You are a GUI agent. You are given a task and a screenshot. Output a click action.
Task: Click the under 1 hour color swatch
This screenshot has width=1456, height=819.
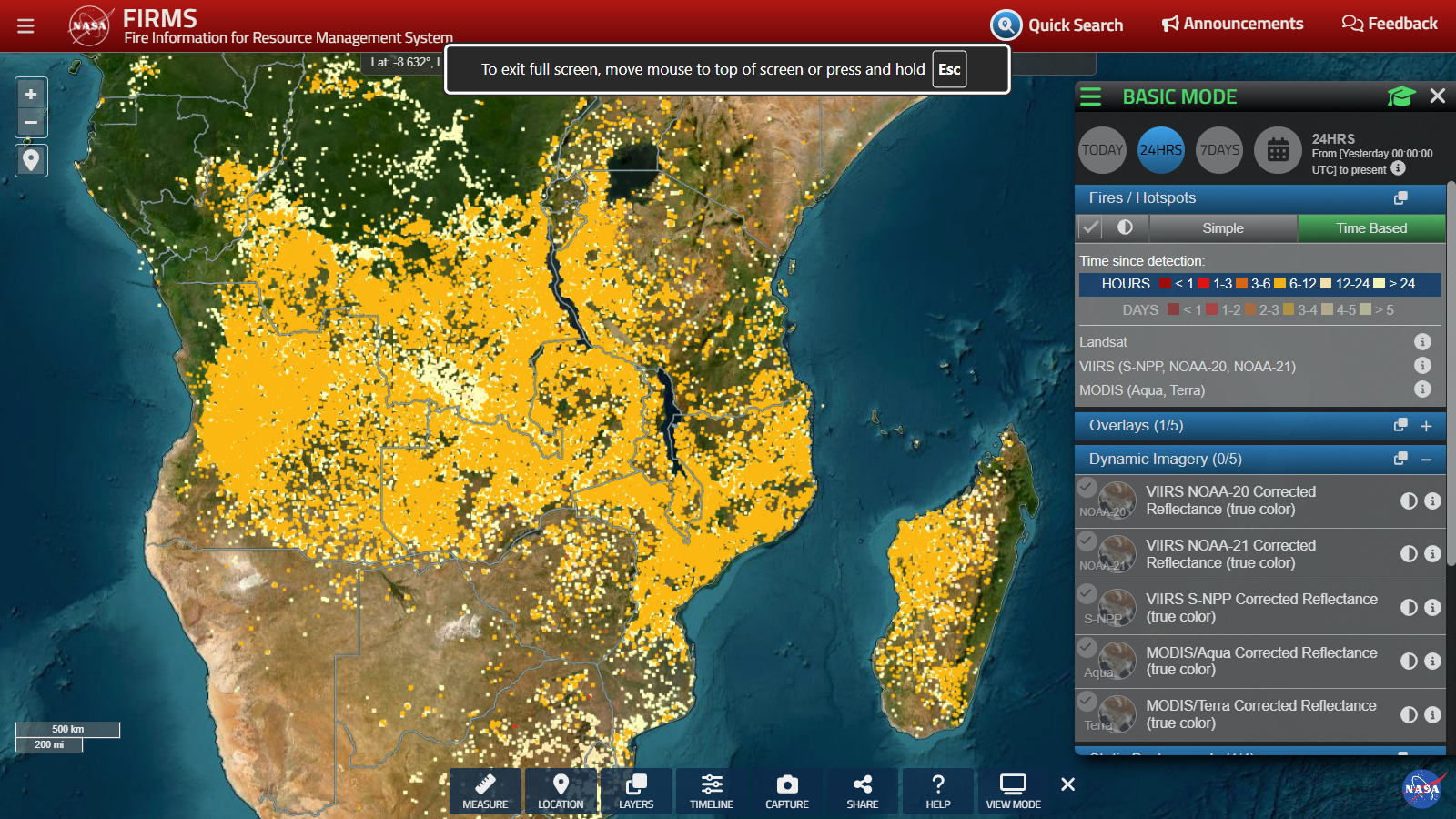1165,284
